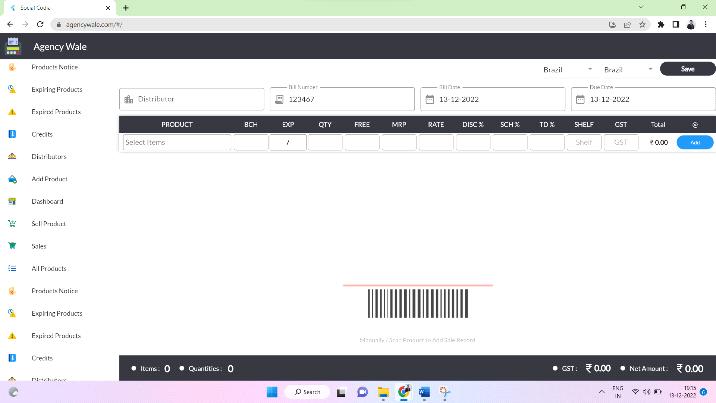The width and height of the screenshot is (716, 403).
Task: Open the Brazil dropdown farthest from Save
Action: 568,69
